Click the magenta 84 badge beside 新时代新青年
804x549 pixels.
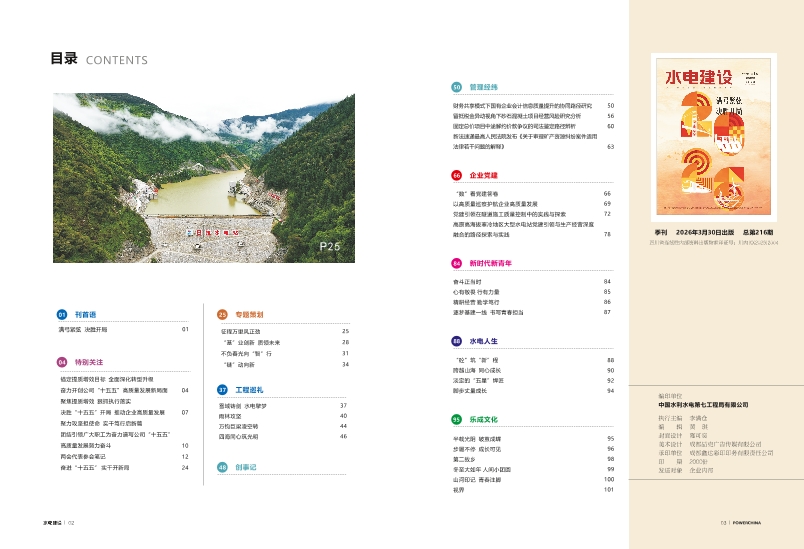(x=456, y=263)
